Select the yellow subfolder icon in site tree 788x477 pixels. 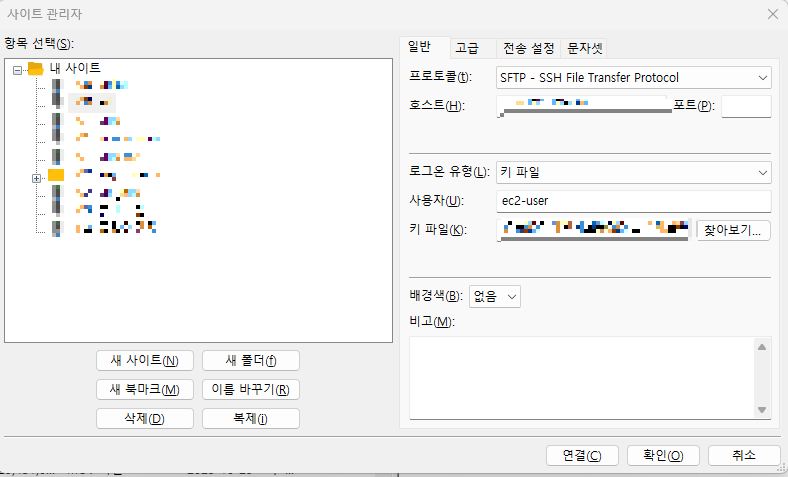(56, 175)
